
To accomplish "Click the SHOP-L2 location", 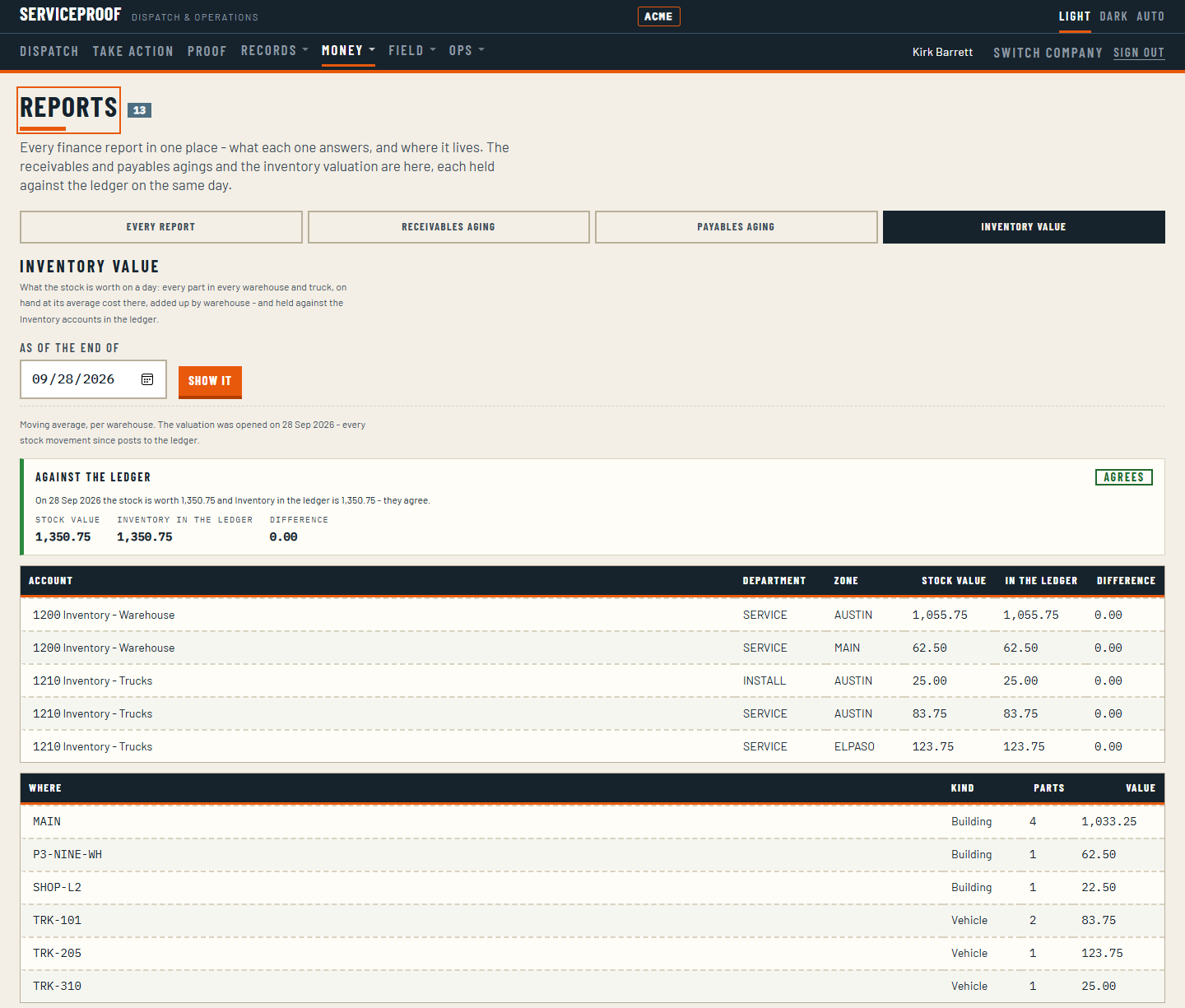I will (57, 887).
